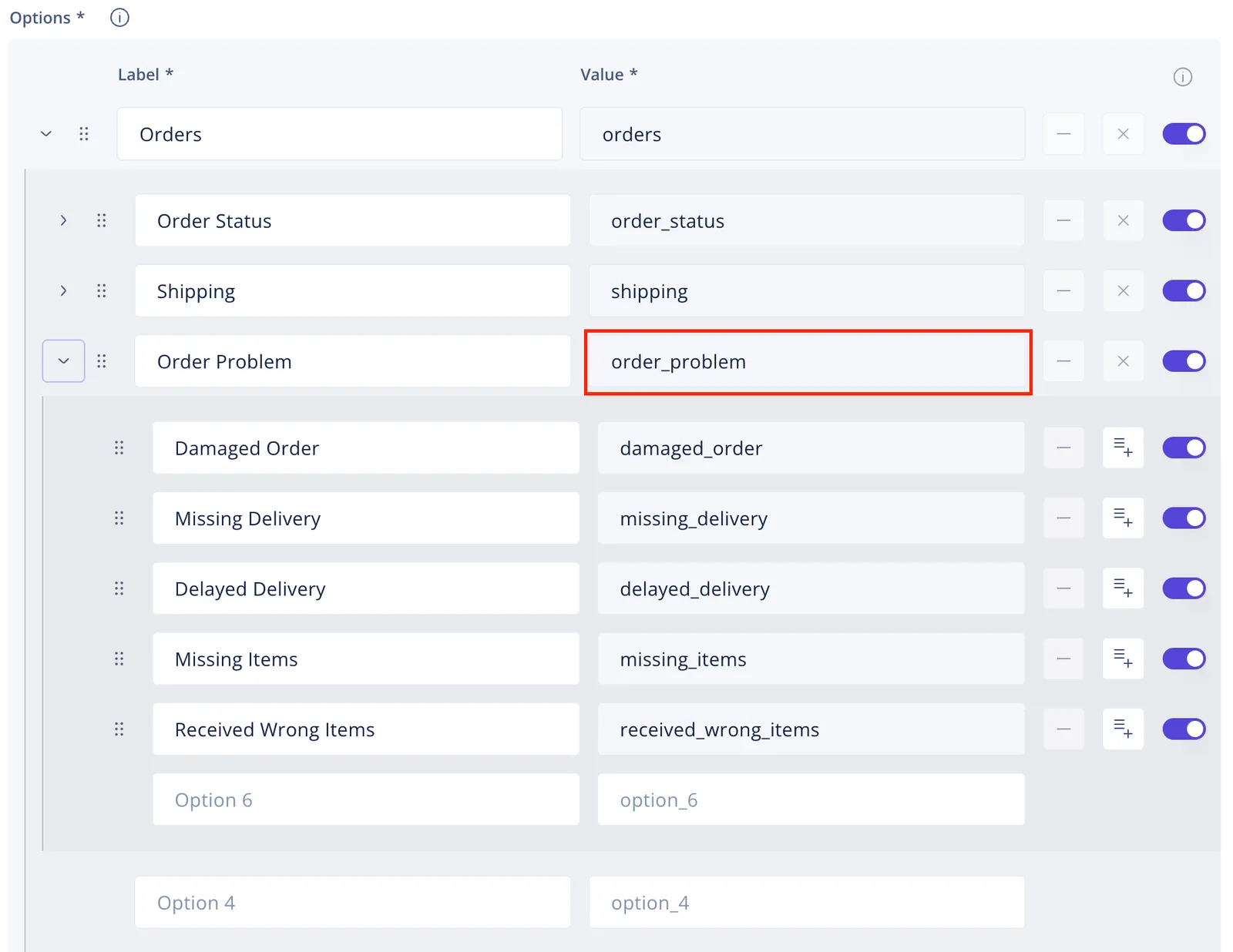
Task: Expand the Shipping option
Action: point(63,290)
